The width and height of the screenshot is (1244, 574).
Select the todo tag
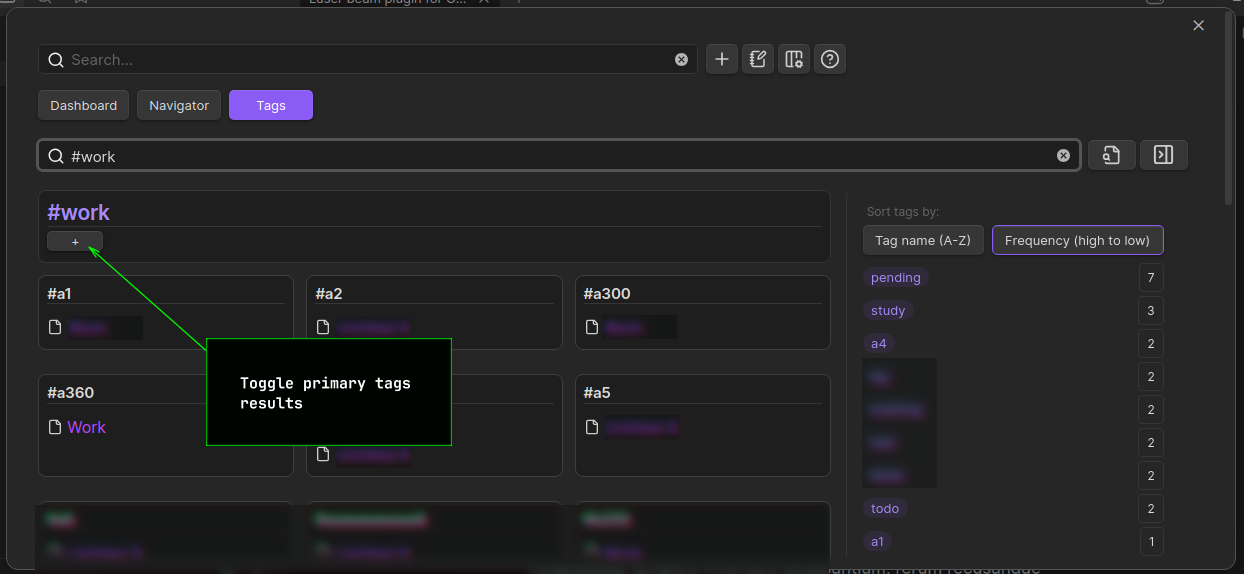885,508
